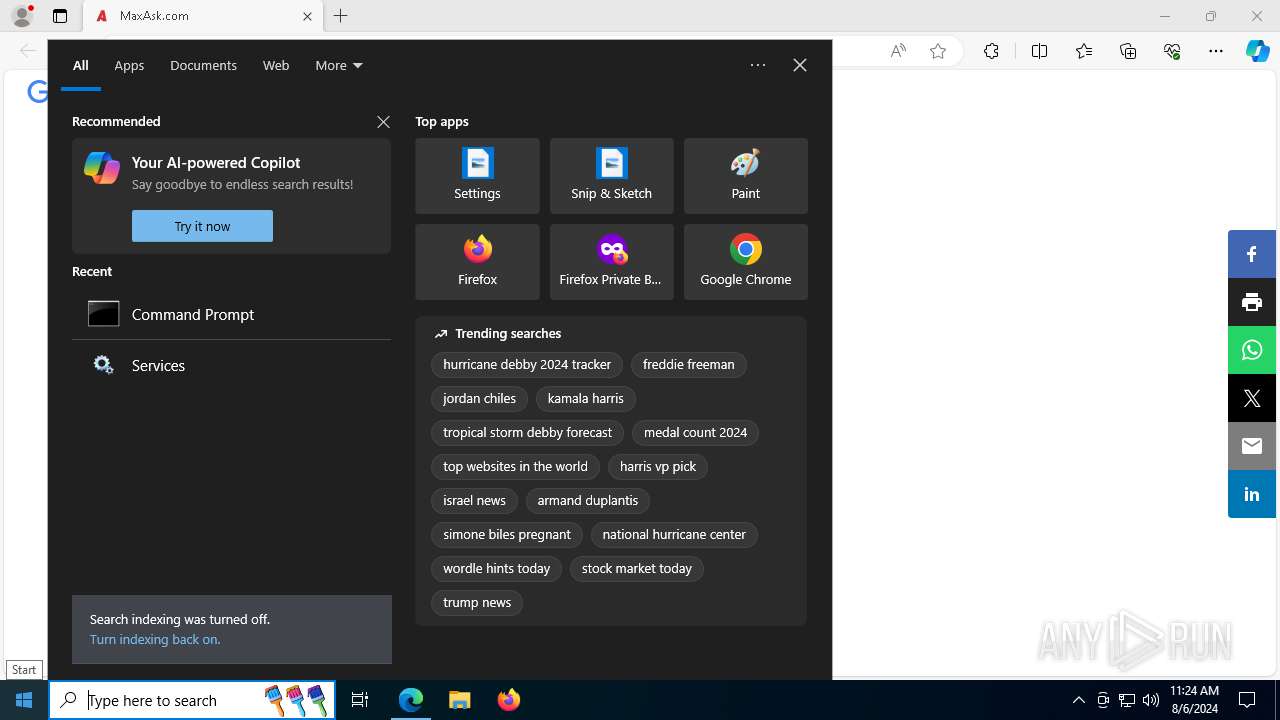
Task: Open Edge Collections
Action: (x=1128, y=51)
